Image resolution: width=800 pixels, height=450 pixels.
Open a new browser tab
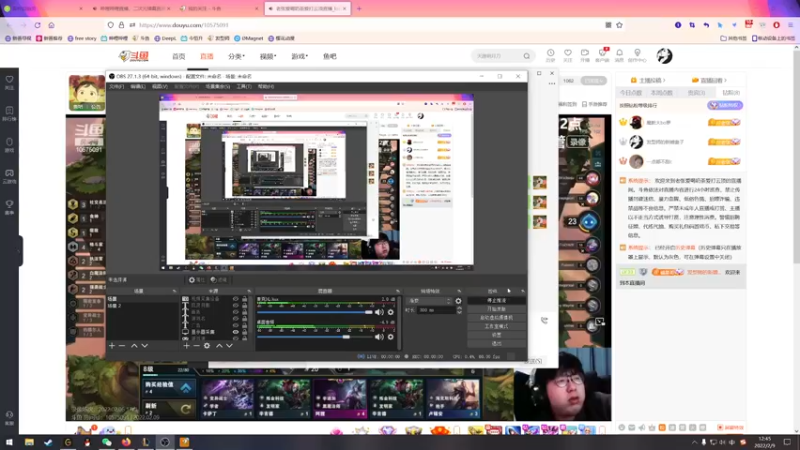click(x=359, y=9)
